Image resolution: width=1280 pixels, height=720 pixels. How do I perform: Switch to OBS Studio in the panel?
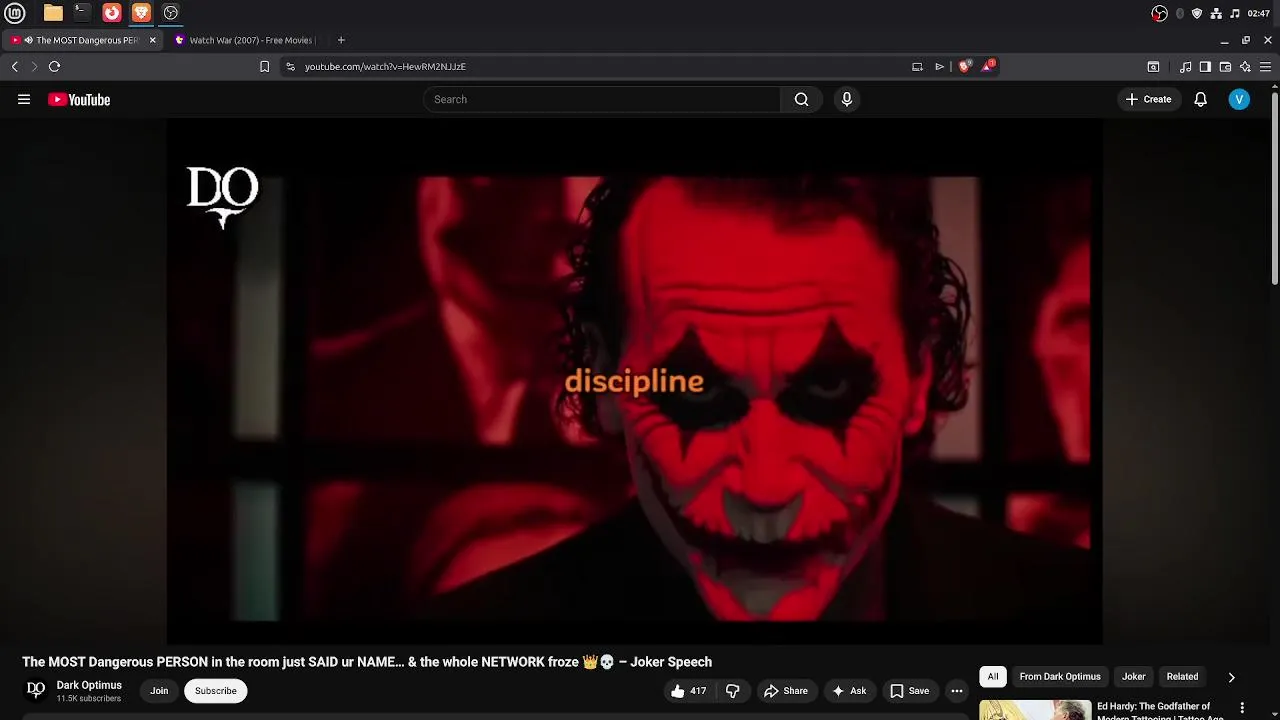point(171,13)
